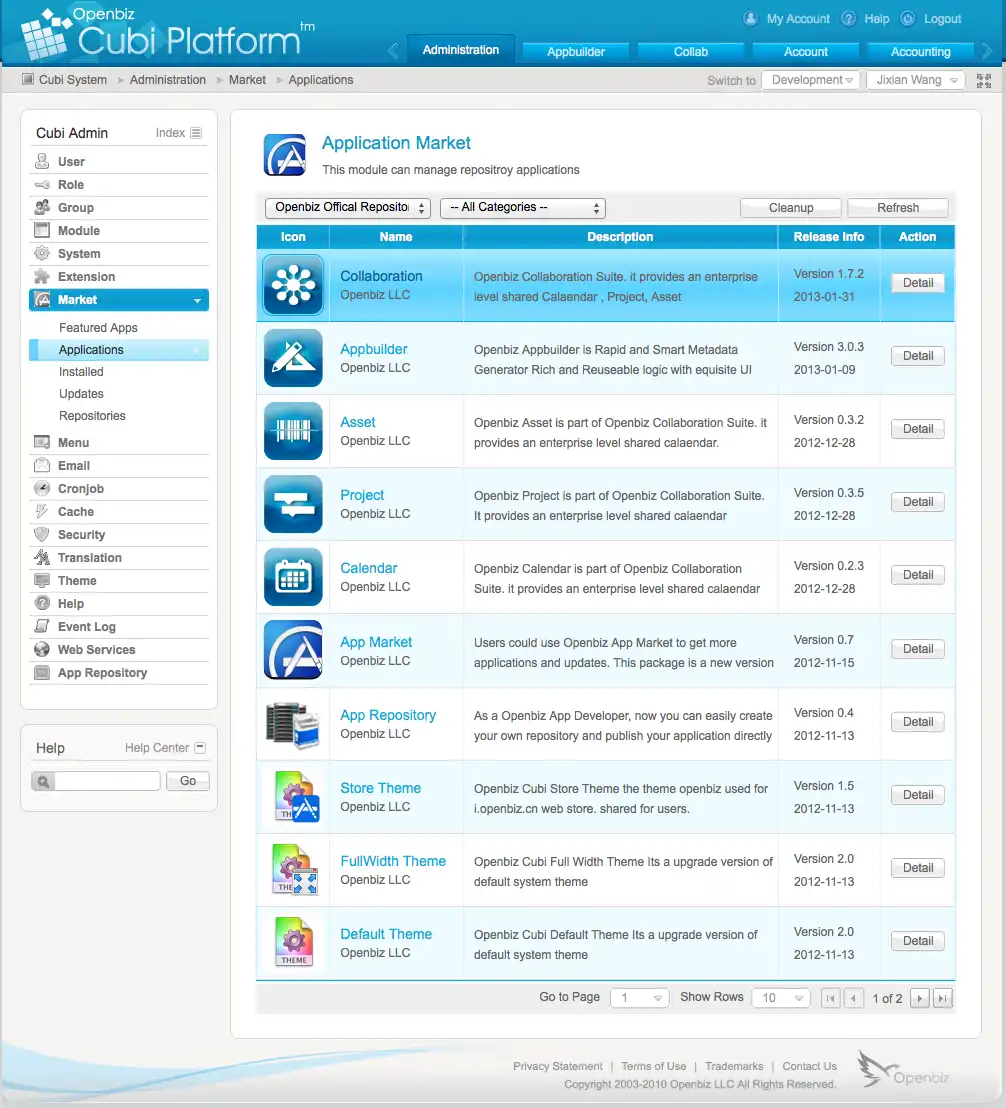Switch to the Accounting tab
1006x1108 pixels.
pos(921,52)
